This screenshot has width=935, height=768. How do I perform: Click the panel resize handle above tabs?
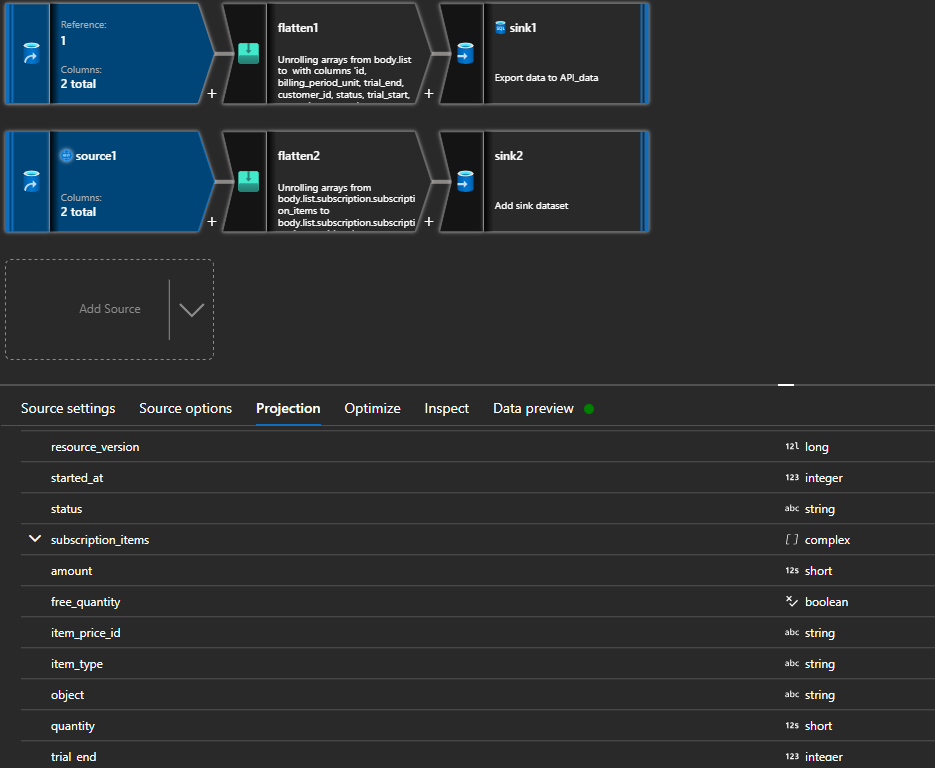[786, 385]
